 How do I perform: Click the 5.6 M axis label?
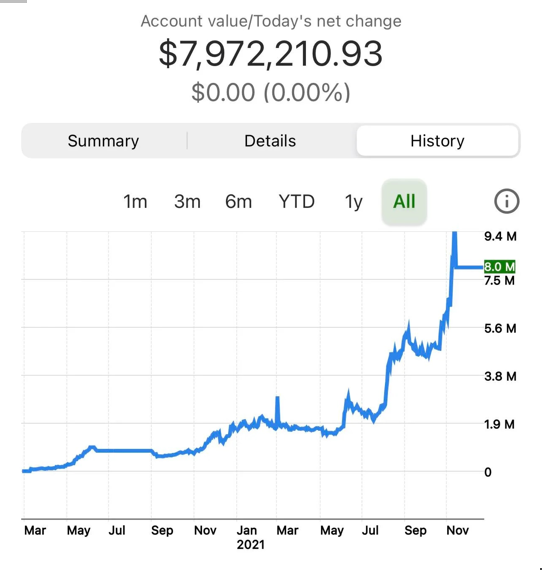[500, 328]
